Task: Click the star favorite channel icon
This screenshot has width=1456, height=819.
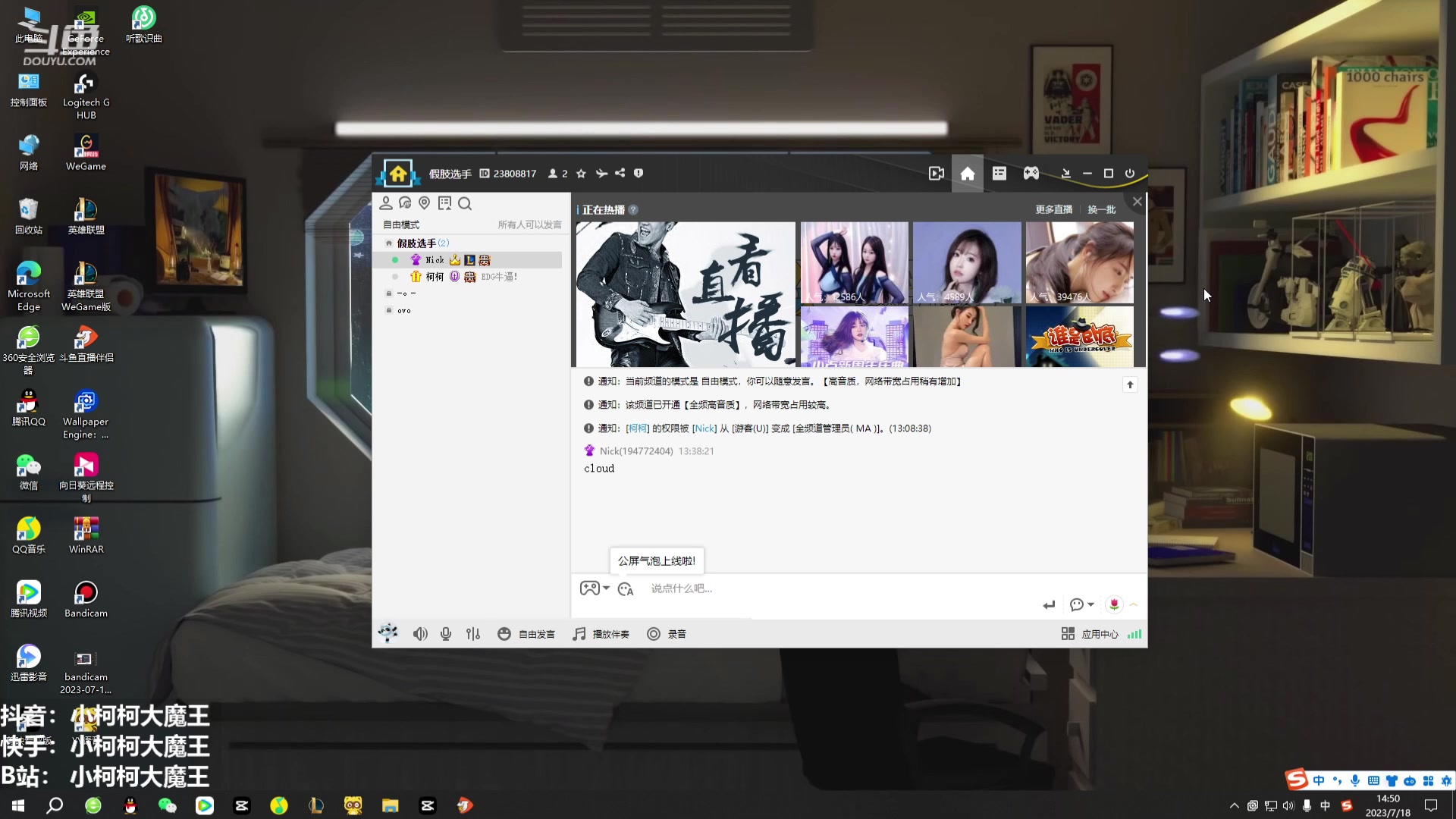Action: [x=581, y=174]
